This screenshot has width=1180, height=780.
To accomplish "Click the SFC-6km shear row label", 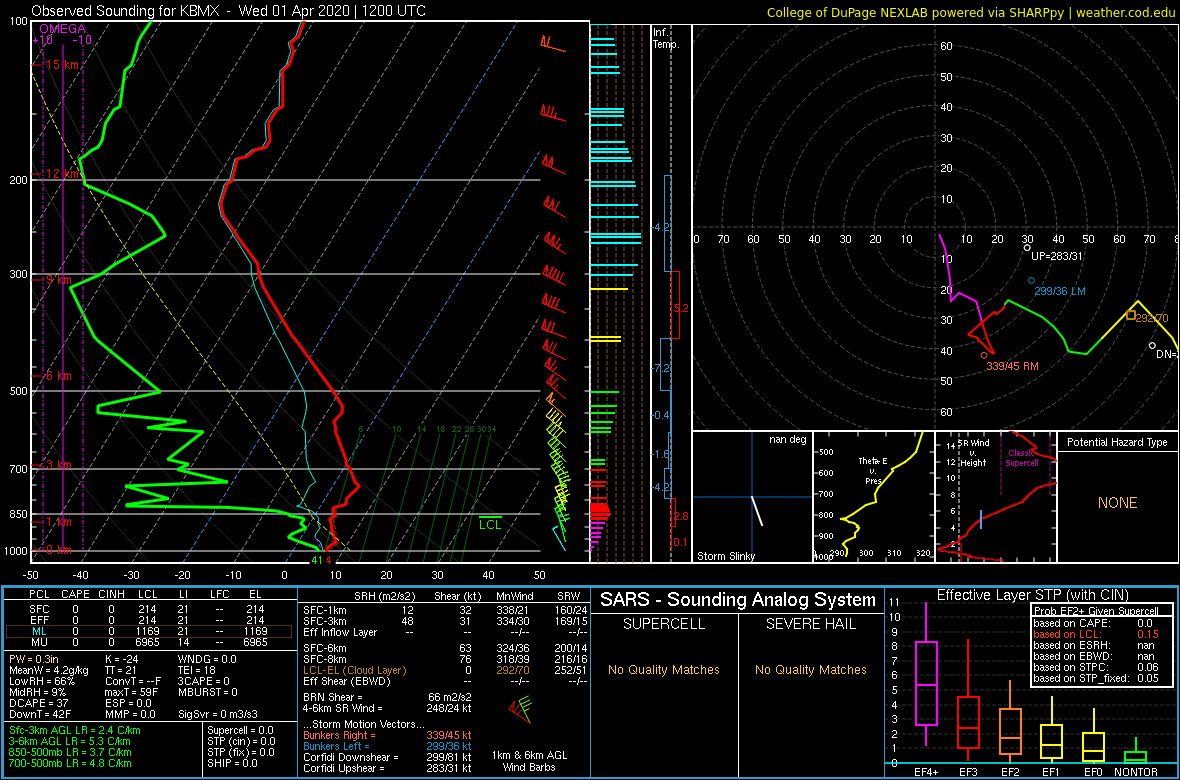I will [x=324, y=647].
